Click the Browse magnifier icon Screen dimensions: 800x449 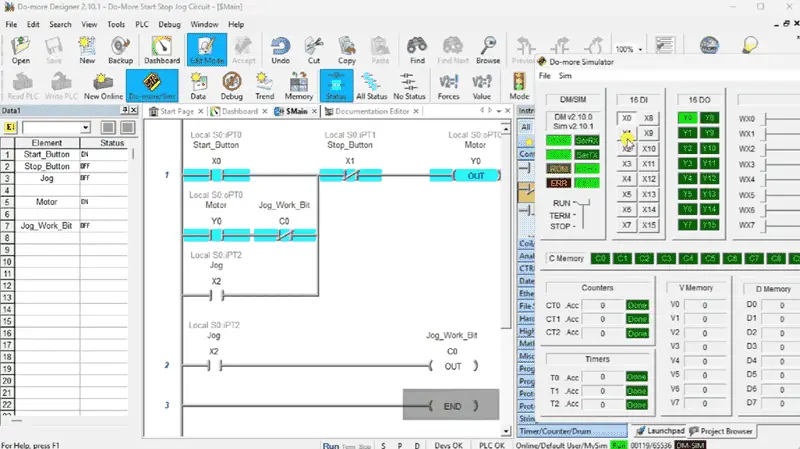point(488,50)
